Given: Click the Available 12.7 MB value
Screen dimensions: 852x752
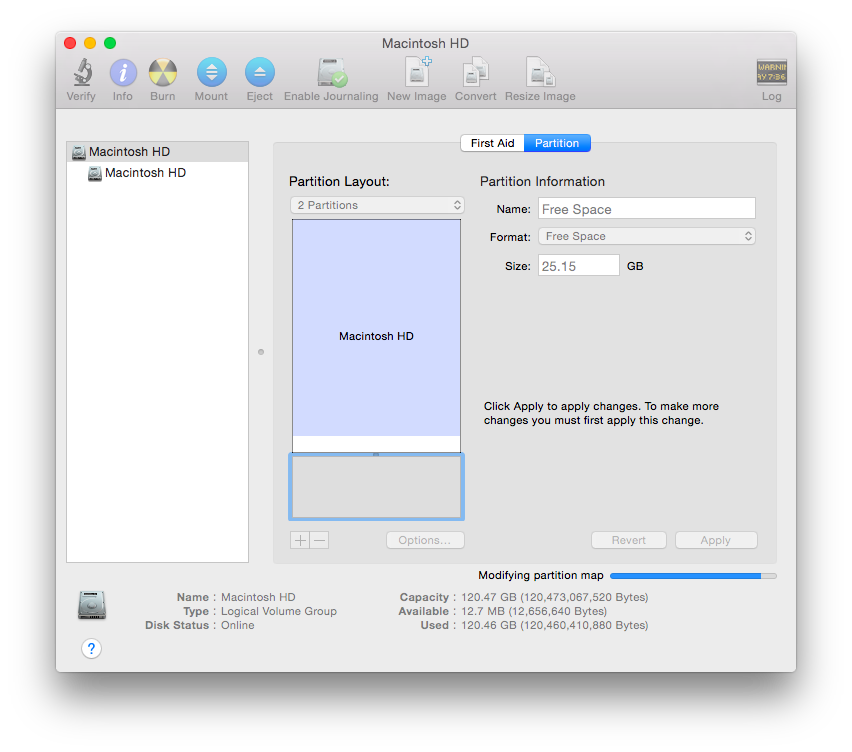Looking at the screenshot, I should tap(534, 611).
